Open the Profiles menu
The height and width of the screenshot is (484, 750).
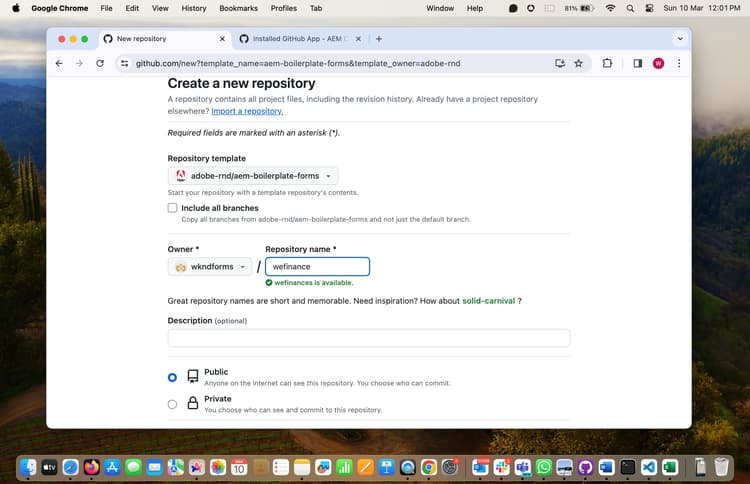[x=284, y=8]
